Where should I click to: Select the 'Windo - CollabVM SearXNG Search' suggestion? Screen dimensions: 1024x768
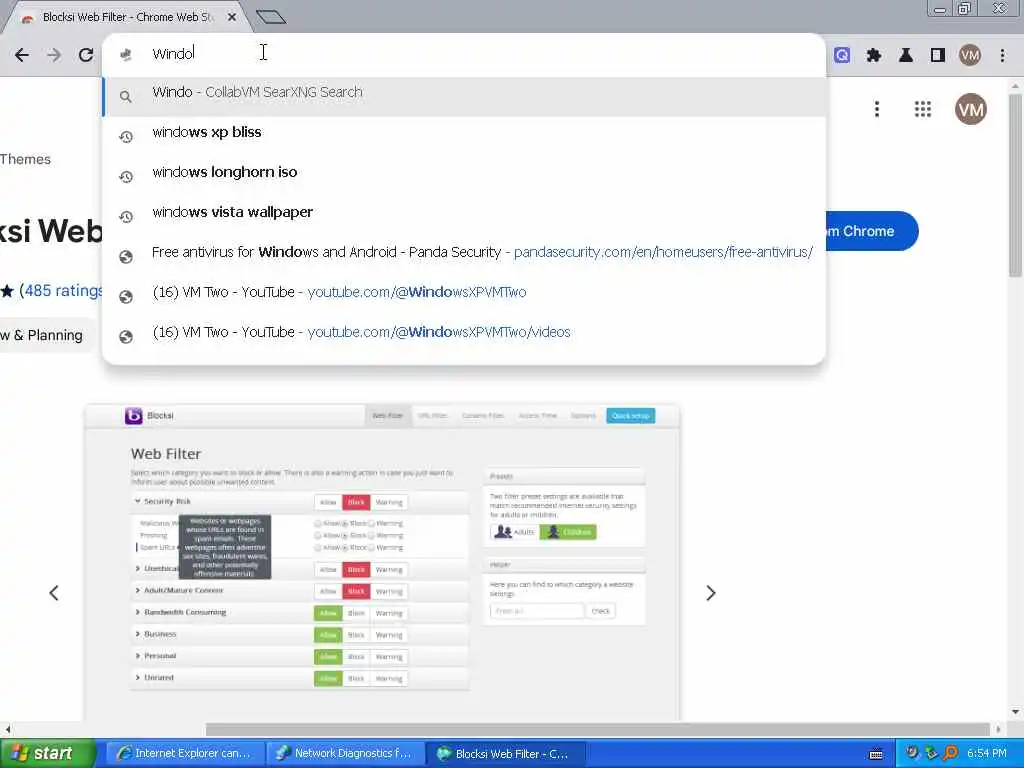(464, 96)
